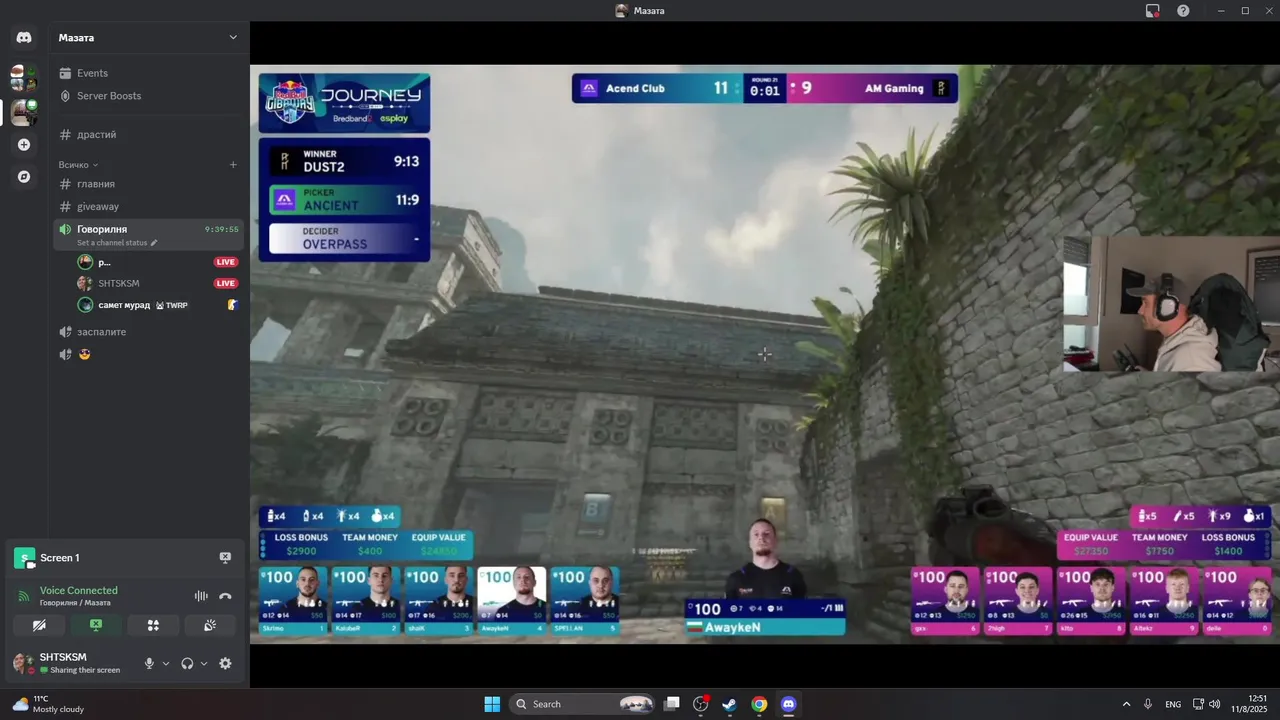Screen dimensions: 1280x720
Task: Click LIVE badge next to p… user
Action: (x=226, y=262)
